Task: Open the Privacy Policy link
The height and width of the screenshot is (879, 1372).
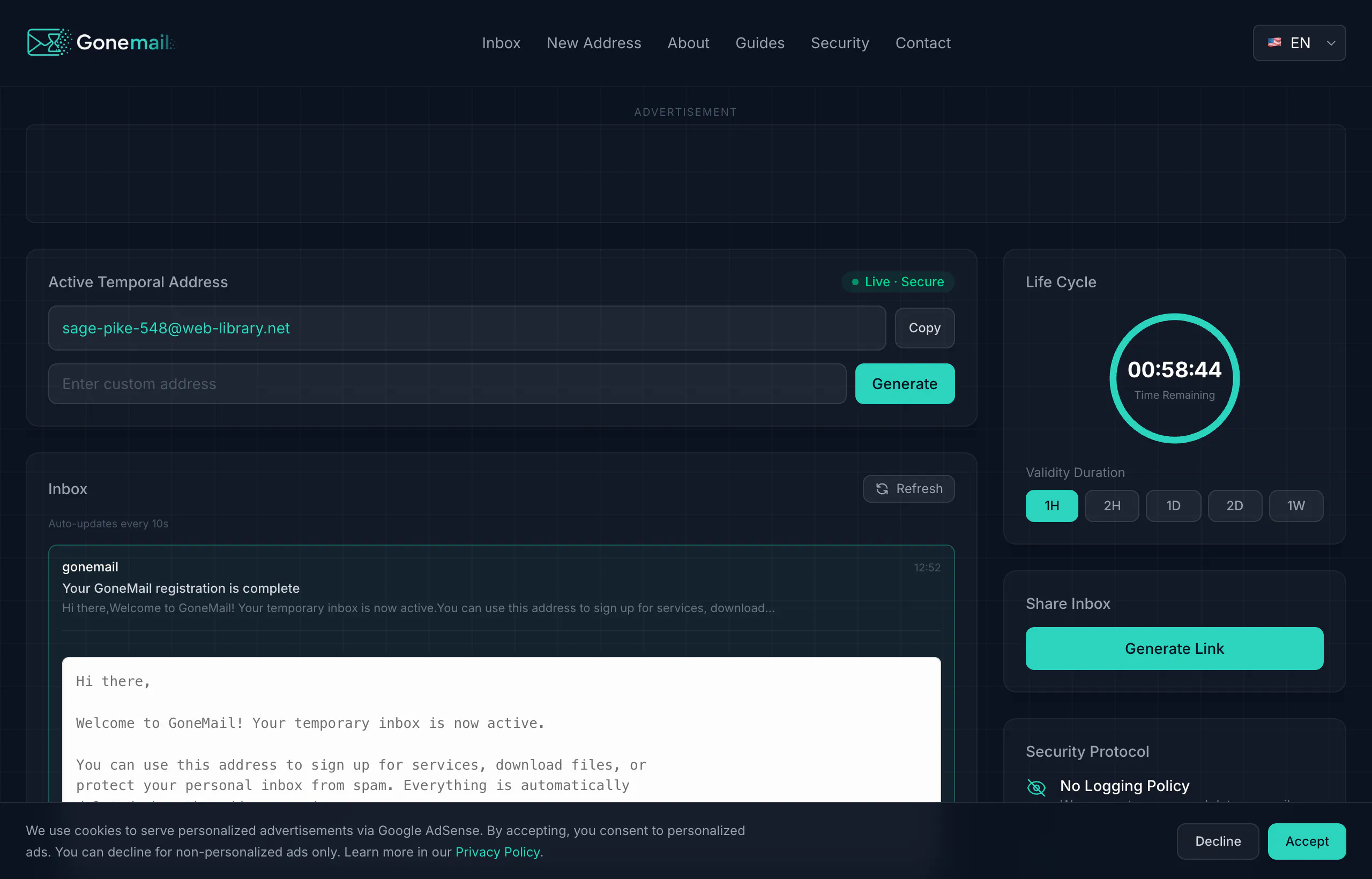Action: (x=498, y=852)
